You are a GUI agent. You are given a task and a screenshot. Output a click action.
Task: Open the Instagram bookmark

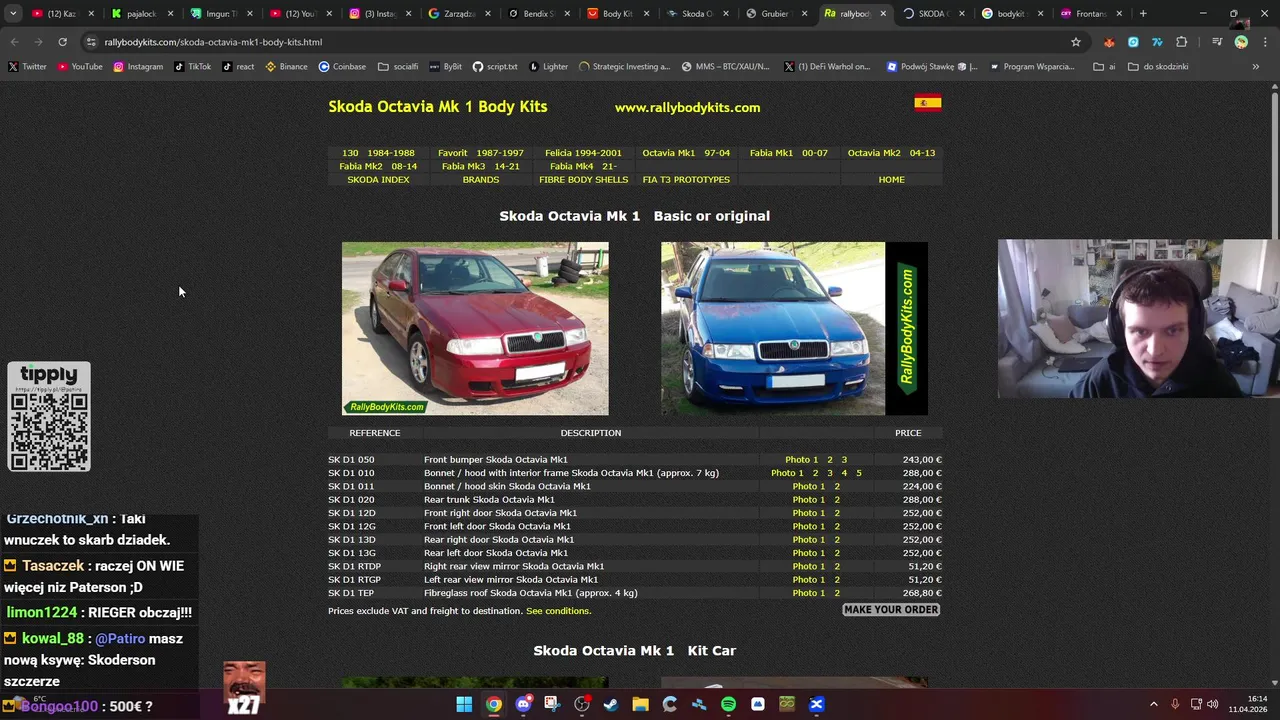coord(138,67)
